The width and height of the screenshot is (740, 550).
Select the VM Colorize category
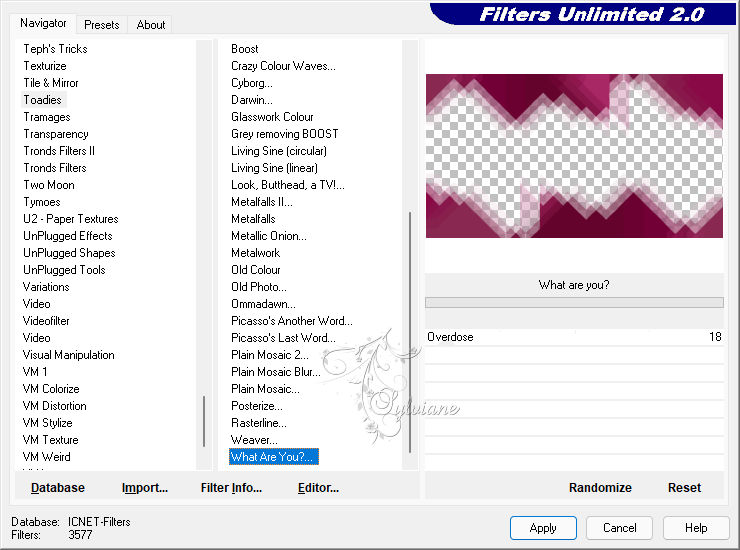(51, 389)
